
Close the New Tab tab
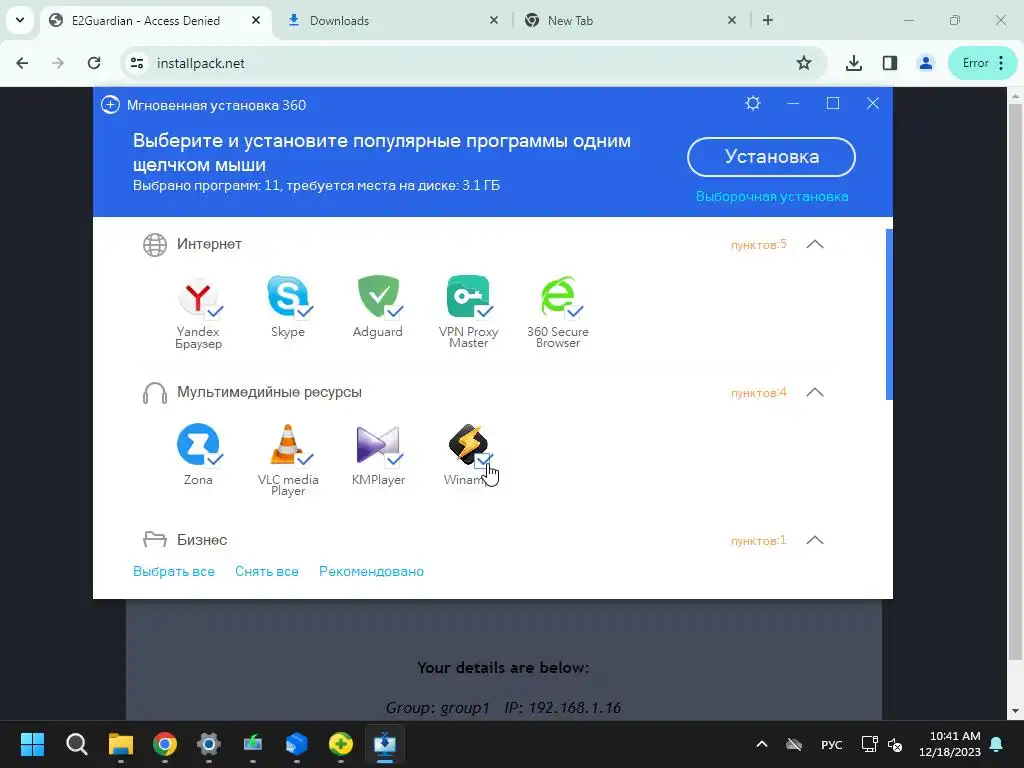click(731, 20)
